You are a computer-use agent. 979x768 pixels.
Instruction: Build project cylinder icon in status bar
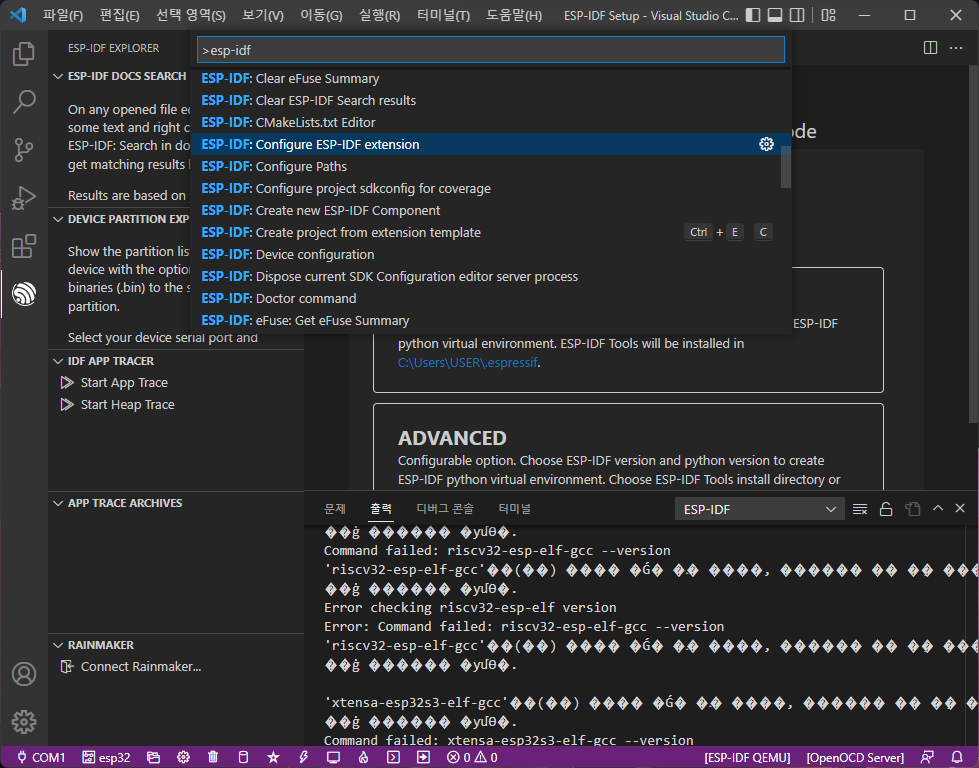point(244,757)
